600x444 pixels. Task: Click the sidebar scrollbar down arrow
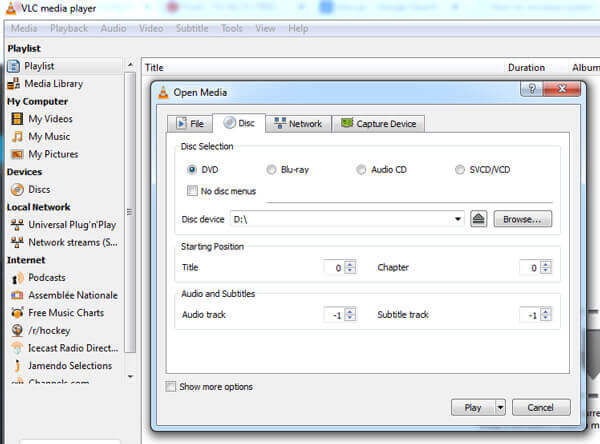pos(130,376)
